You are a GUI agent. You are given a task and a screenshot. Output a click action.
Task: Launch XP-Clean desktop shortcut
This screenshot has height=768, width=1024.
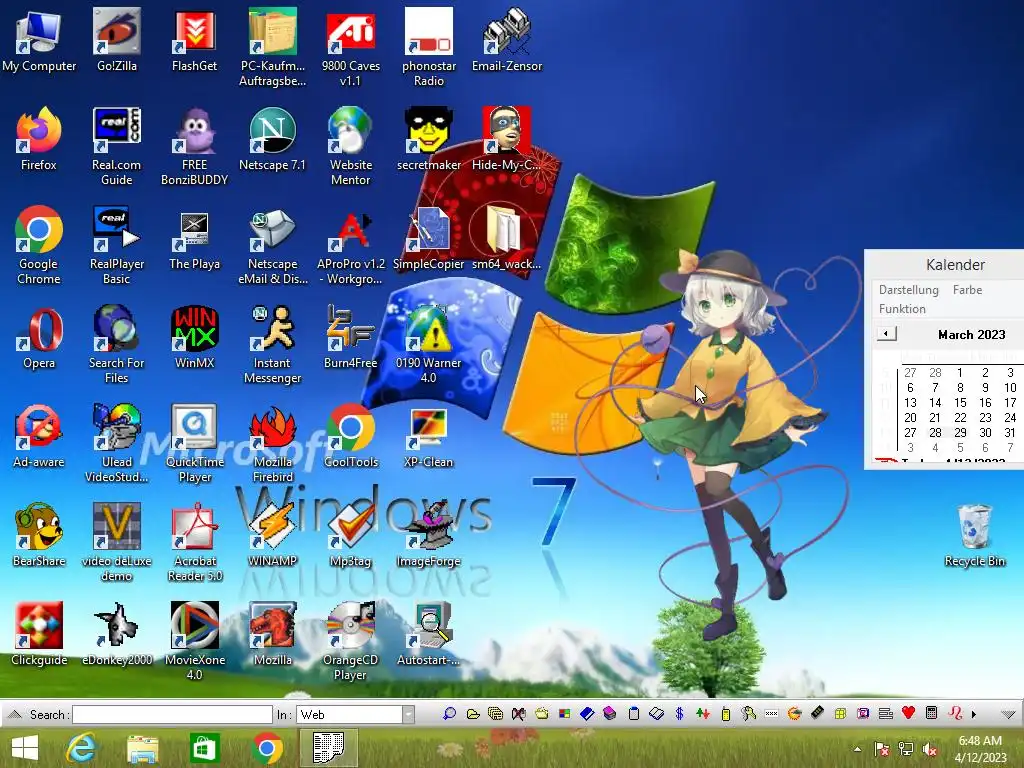click(428, 436)
